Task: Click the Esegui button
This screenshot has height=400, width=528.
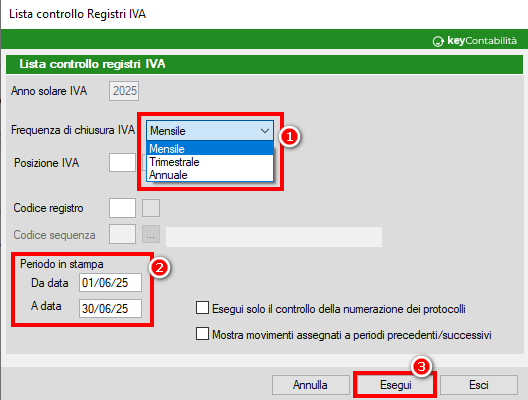Action: pyautogui.click(x=395, y=385)
